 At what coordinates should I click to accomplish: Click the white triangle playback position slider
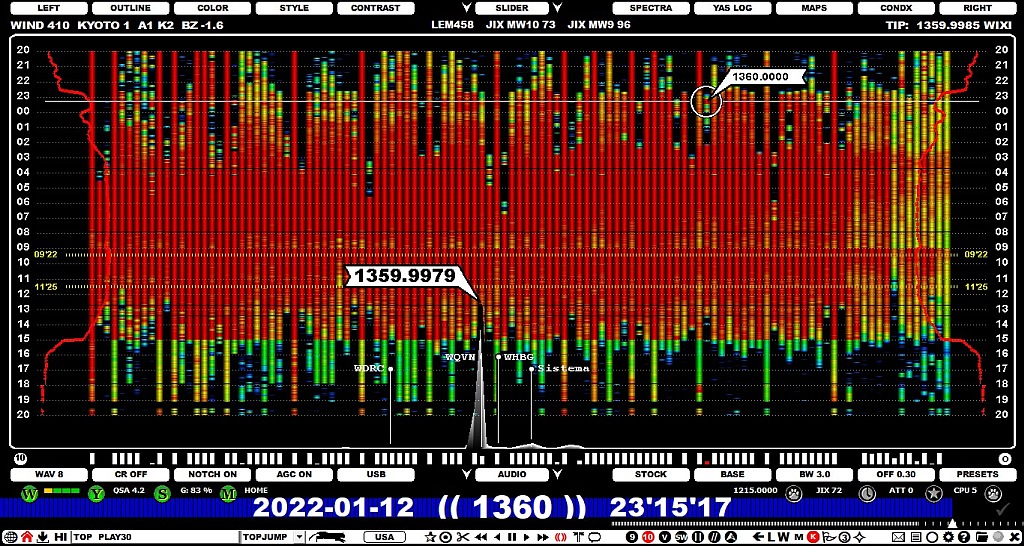click(x=952, y=523)
